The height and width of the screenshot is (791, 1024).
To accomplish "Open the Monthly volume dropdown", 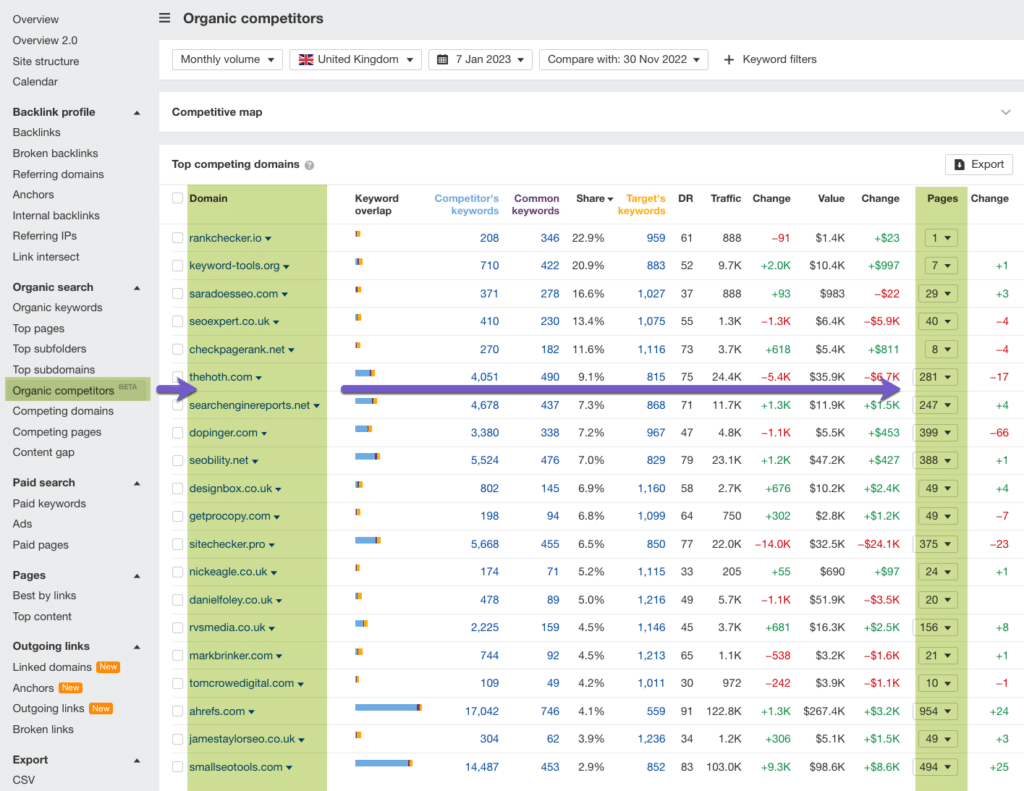I will pyautogui.click(x=227, y=60).
